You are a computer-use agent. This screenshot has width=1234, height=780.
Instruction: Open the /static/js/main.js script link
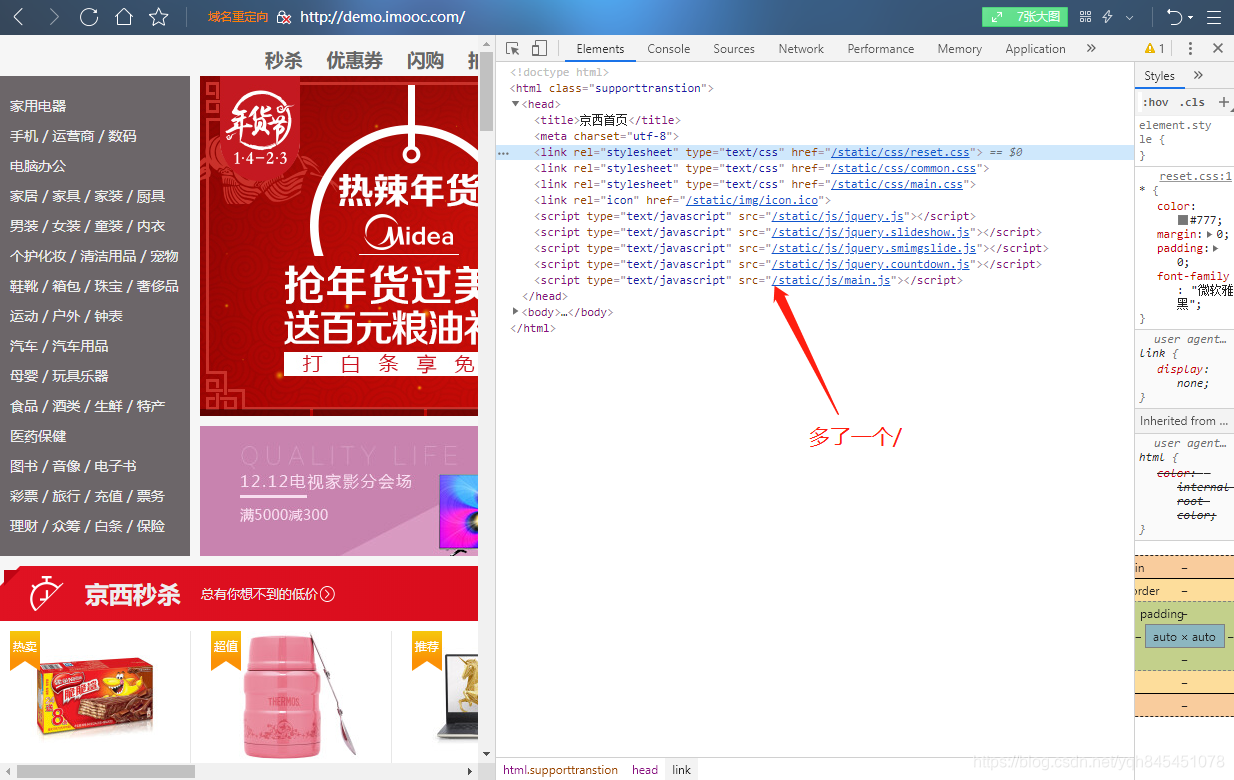tap(831, 280)
